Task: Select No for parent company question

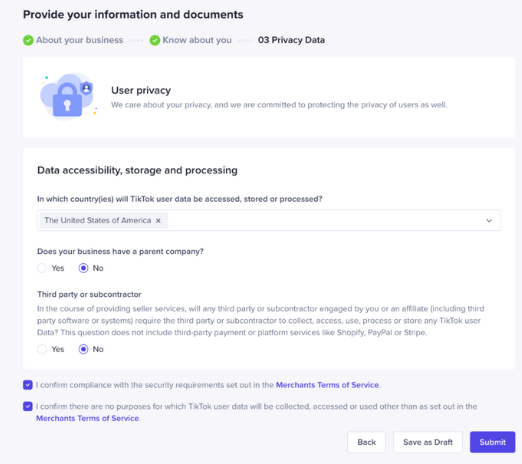Action: 83,268
